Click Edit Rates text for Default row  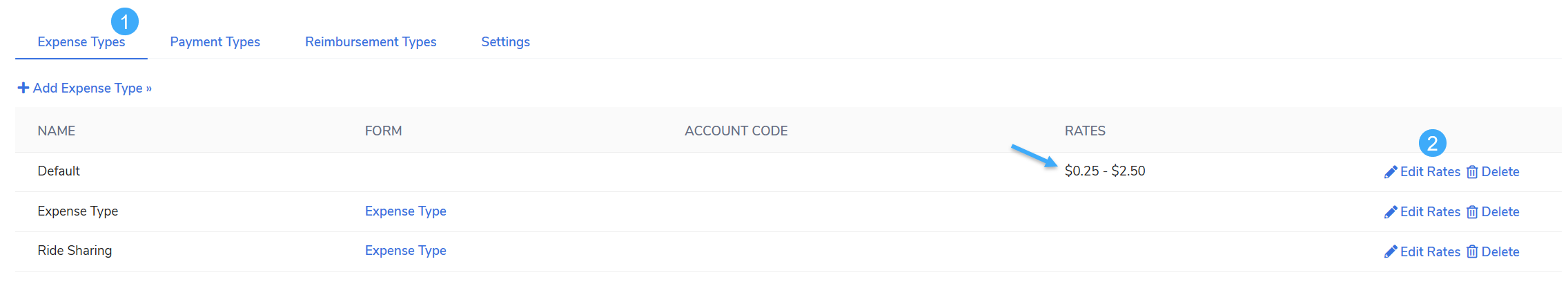coord(1430,171)
